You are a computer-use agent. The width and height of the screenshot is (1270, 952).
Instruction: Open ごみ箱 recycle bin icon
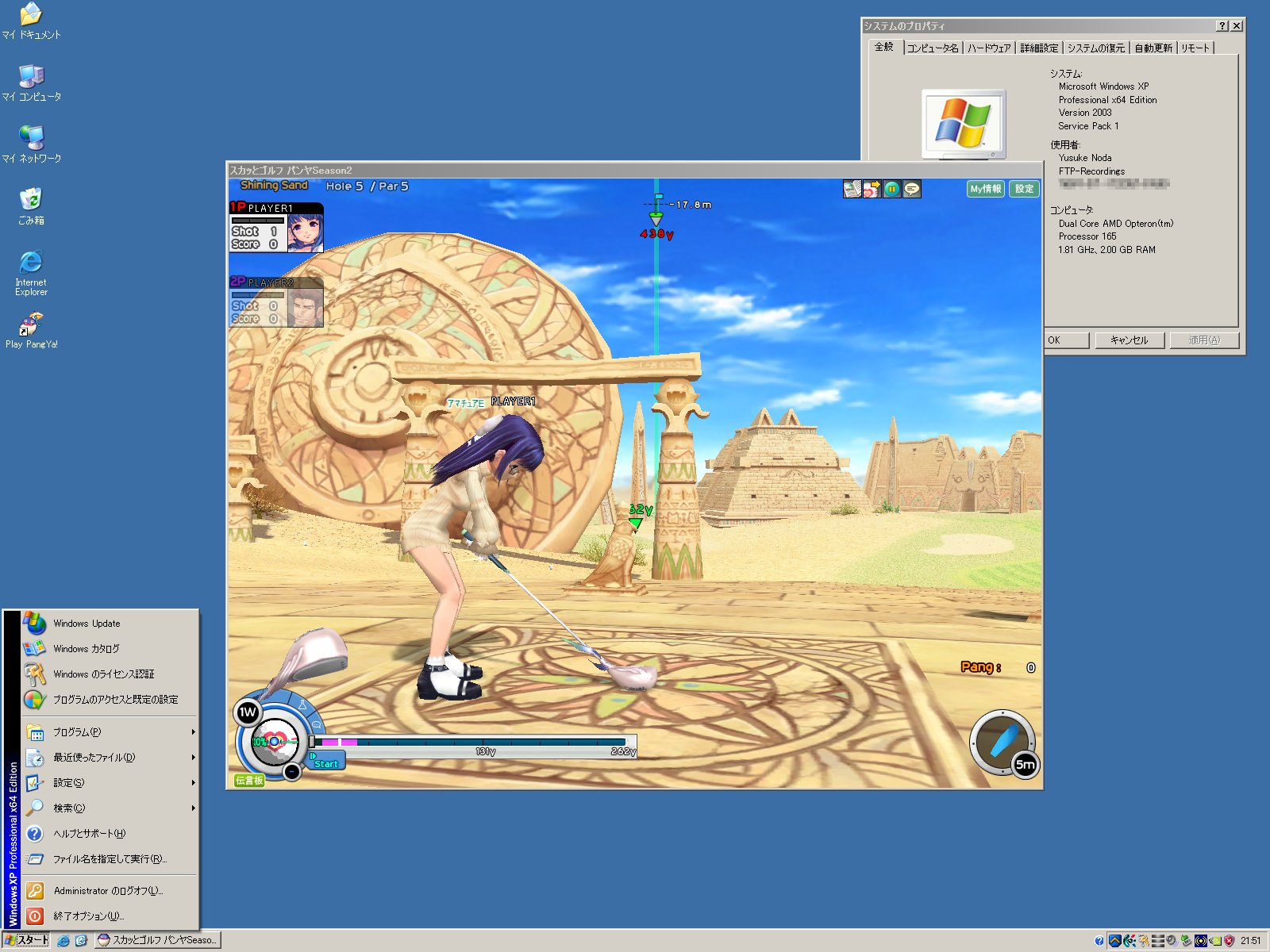click(31, 206)
